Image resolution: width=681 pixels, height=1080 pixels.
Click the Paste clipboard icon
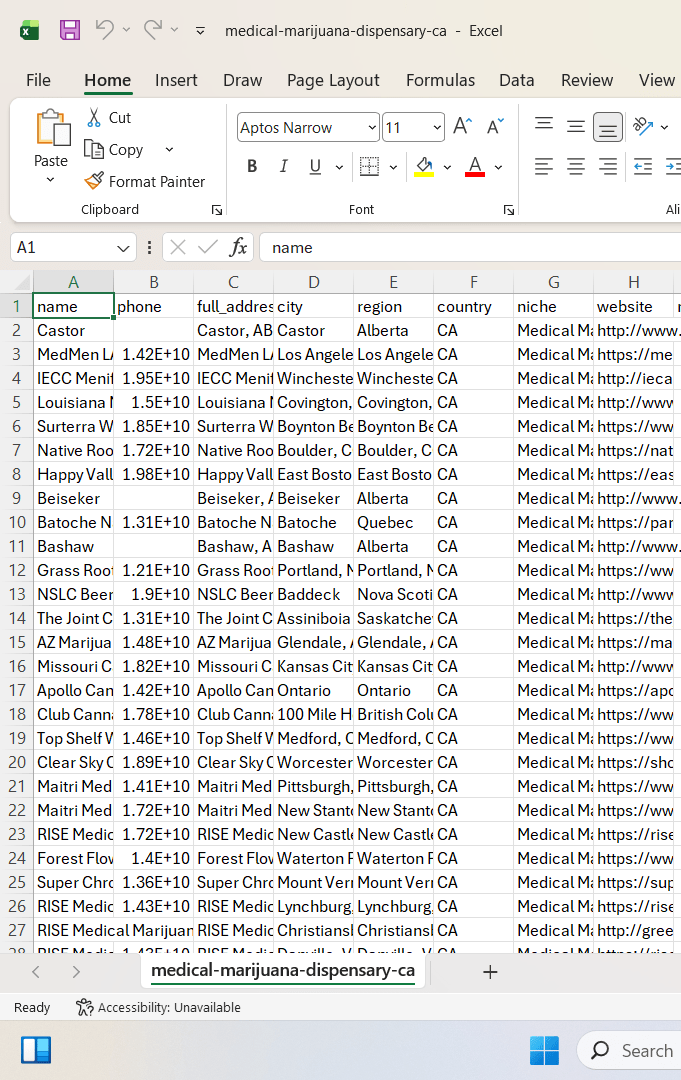52,128
